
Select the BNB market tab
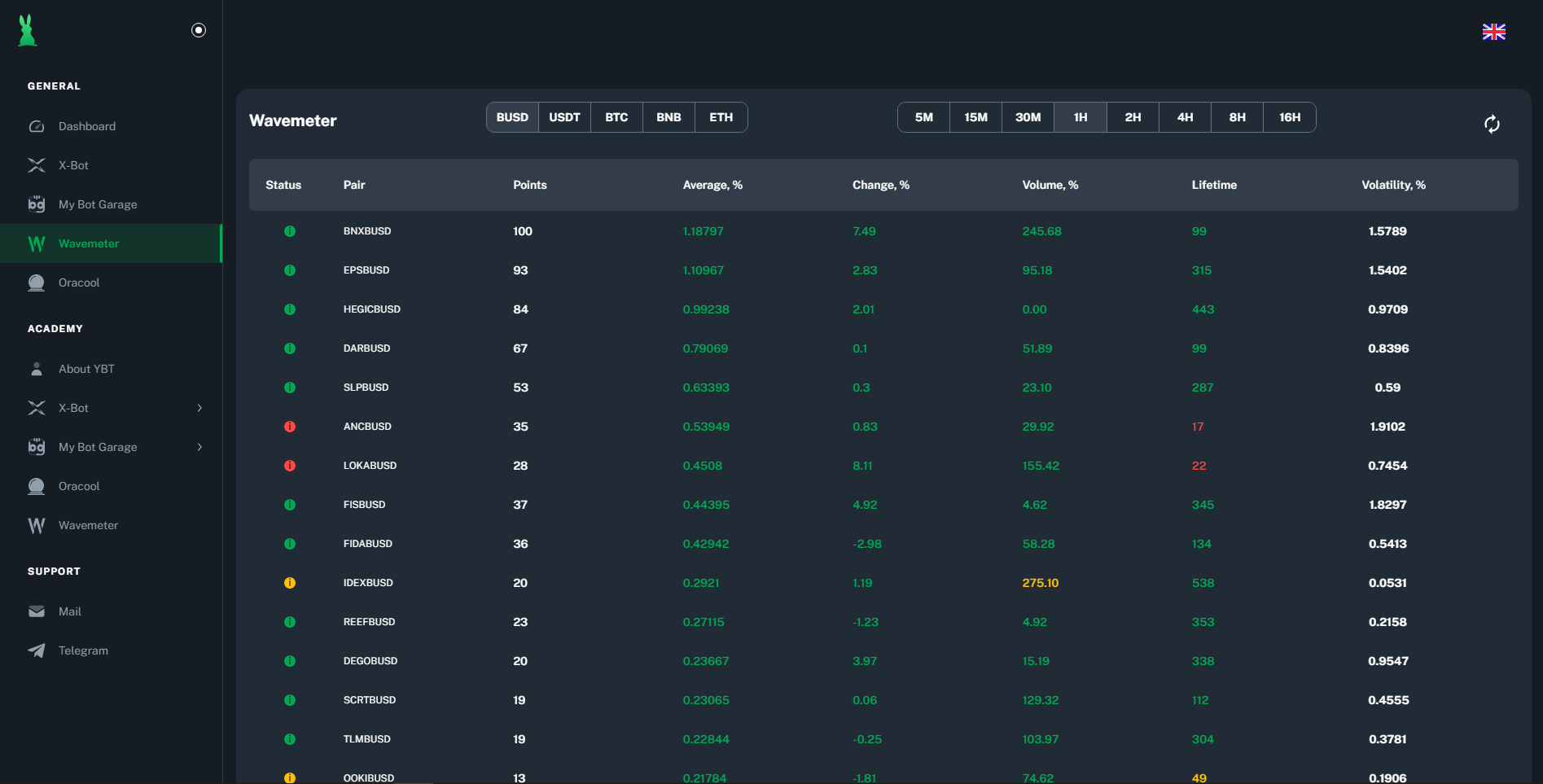pos(668,117)
